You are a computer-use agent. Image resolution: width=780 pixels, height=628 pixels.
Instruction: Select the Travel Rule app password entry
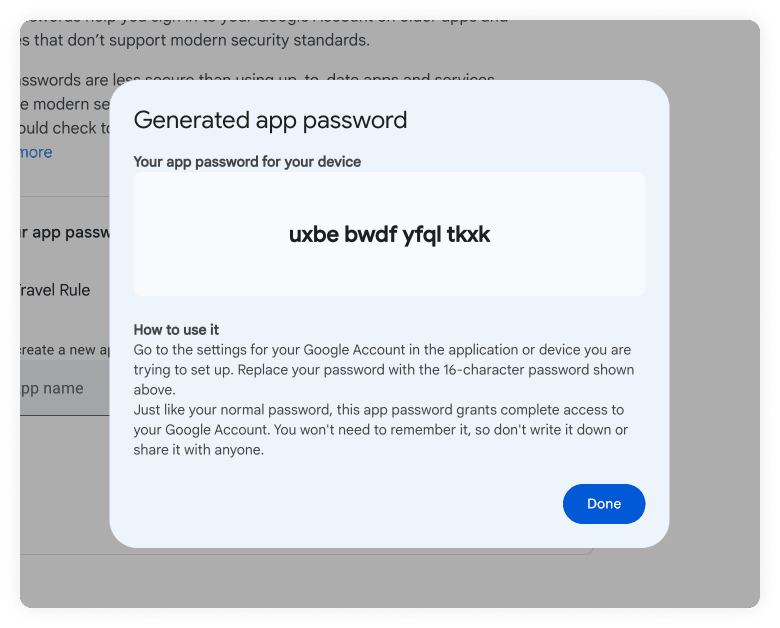point(55,290)
